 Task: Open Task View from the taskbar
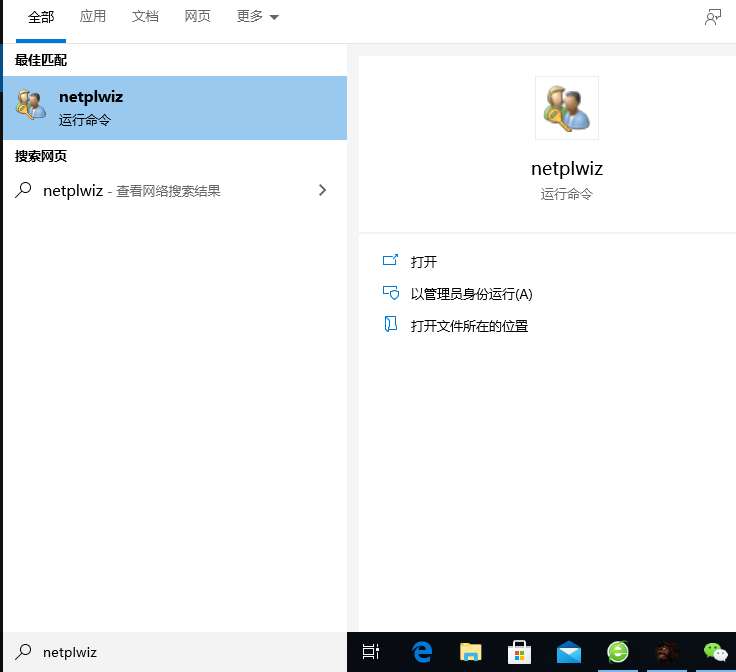click(x=371, y=652)
